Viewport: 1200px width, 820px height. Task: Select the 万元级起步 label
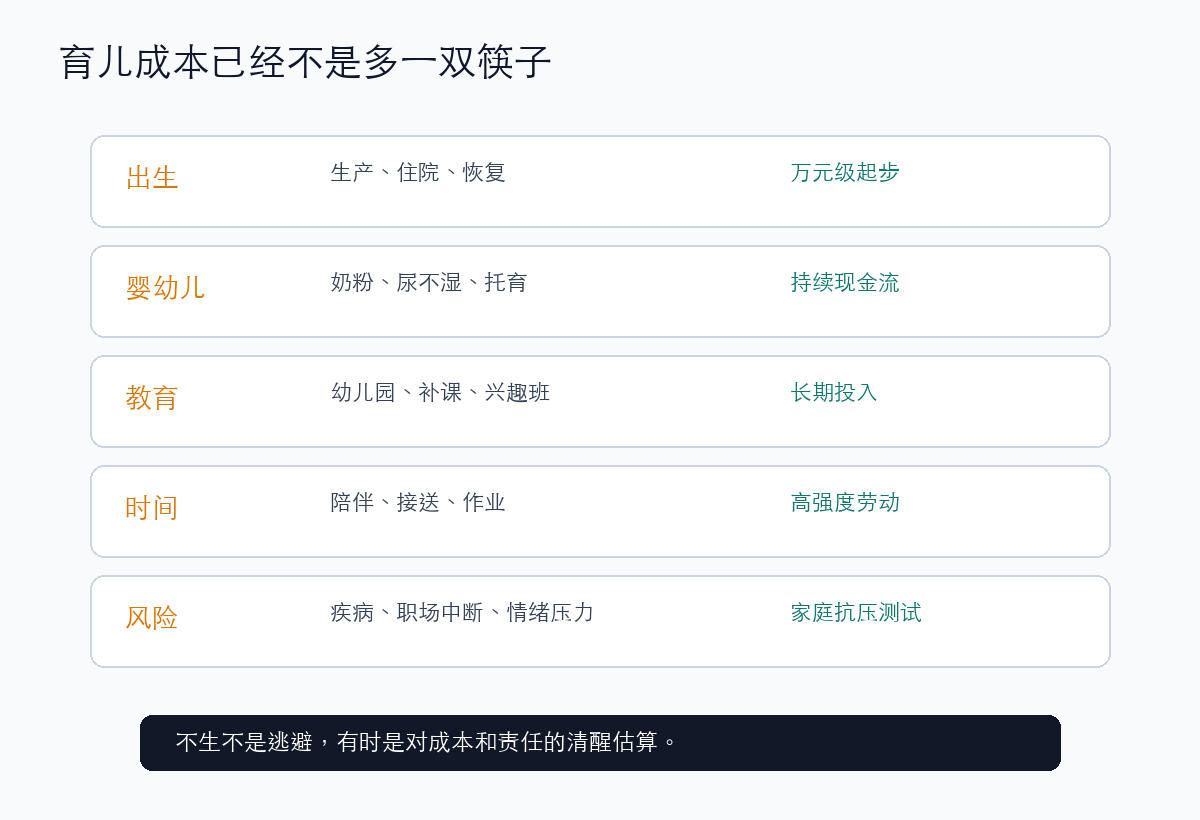click(x=845, y=172)
